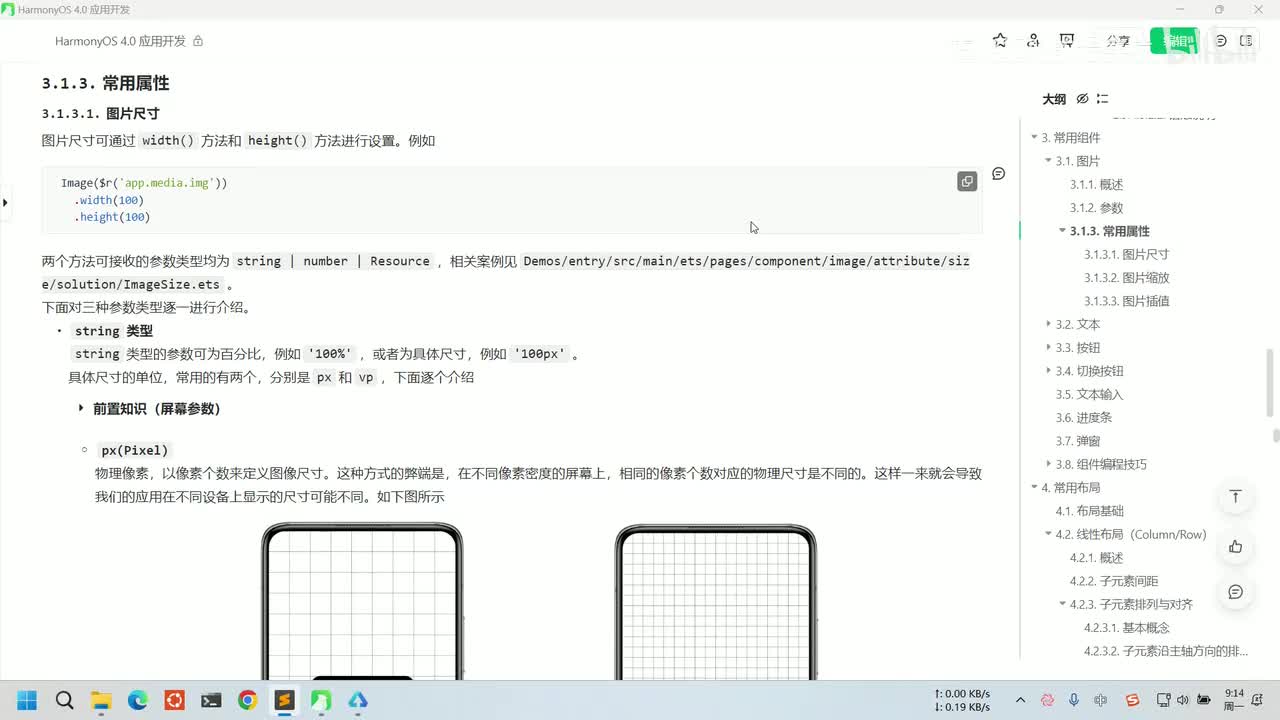This screenshot has width=1280, height=720.
Task: Open terminal app from taskbar
Action: click(x=211, y=700)
